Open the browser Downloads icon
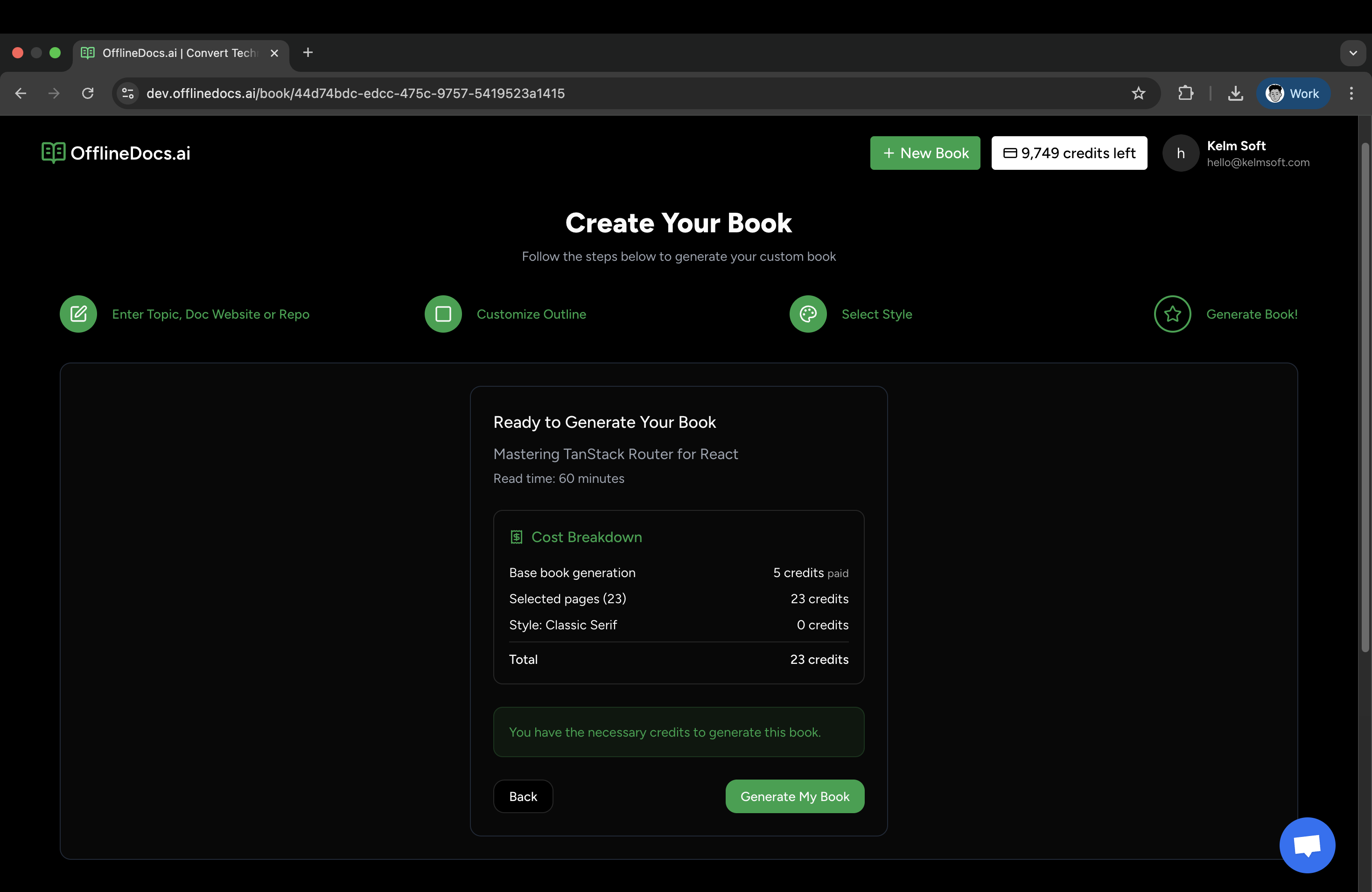This screenshot has height=892, width=1372. point(1235,93)
